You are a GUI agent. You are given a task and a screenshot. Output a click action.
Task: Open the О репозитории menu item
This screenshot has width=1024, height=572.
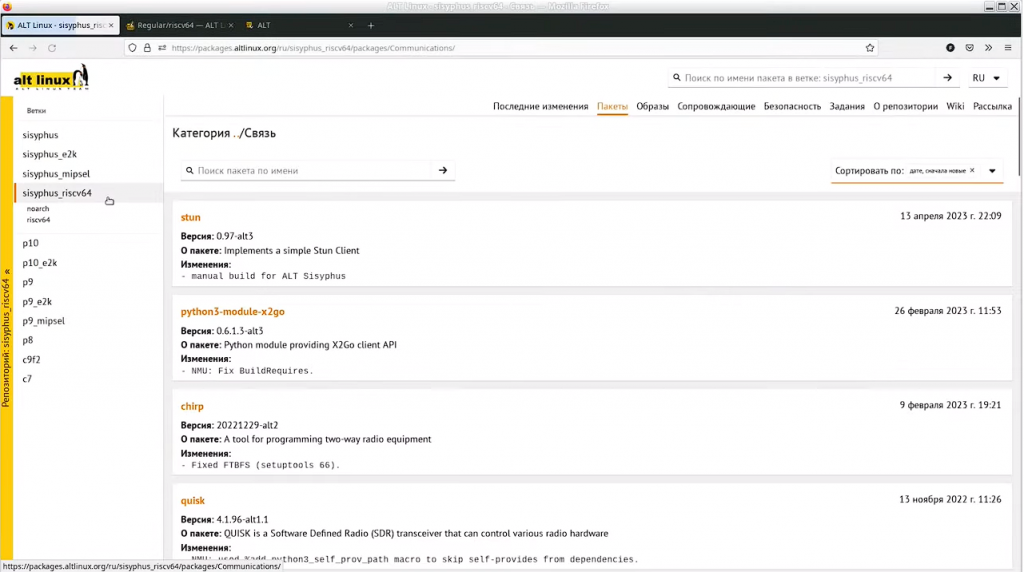click(x=905, y=106)
